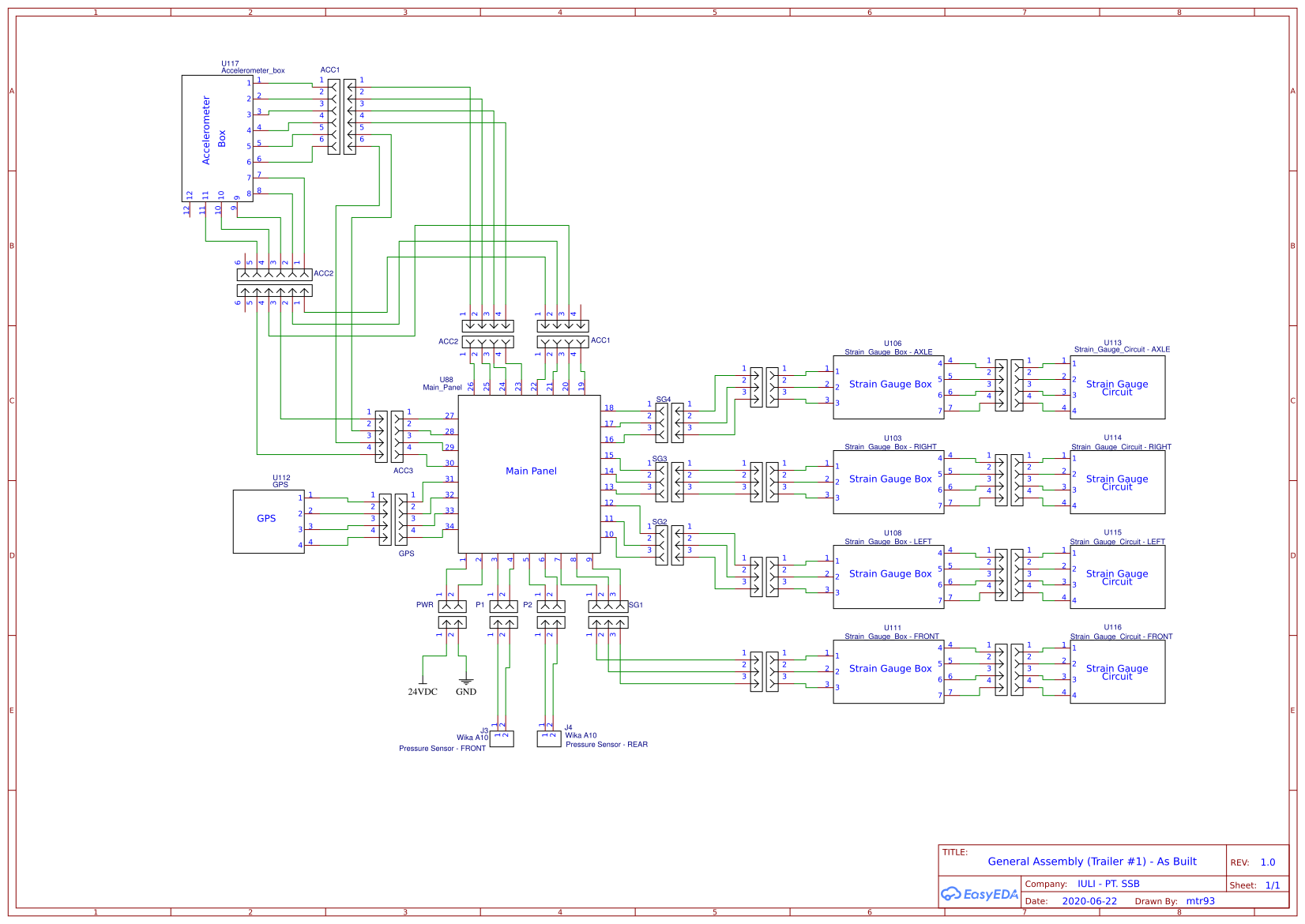Select Strain Gauge Circuit U113 symbol
1305x924 pixels.
point(1117,385)
